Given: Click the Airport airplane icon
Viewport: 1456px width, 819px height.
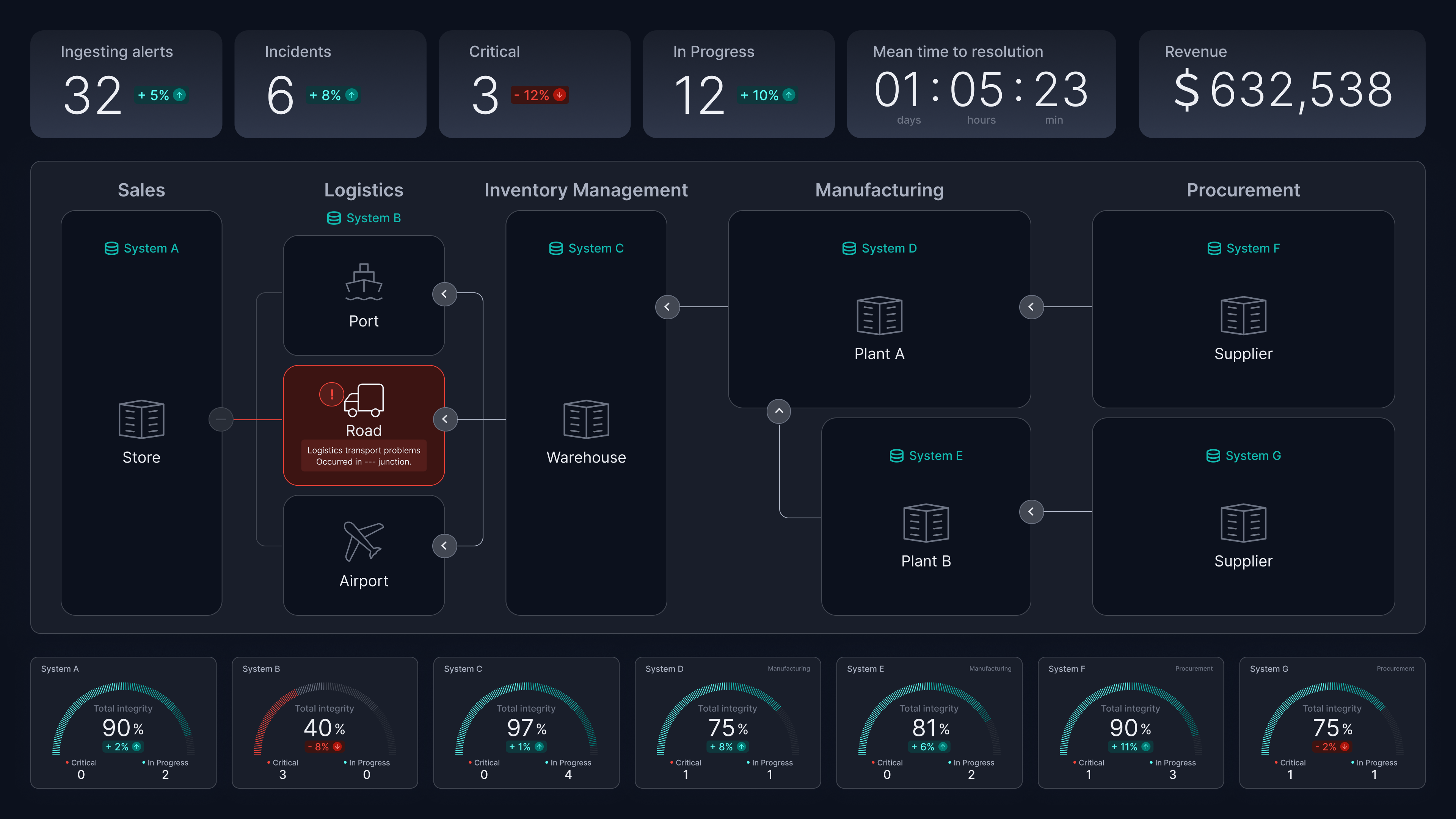Looking at the screenshot, I should coord(364,541).
